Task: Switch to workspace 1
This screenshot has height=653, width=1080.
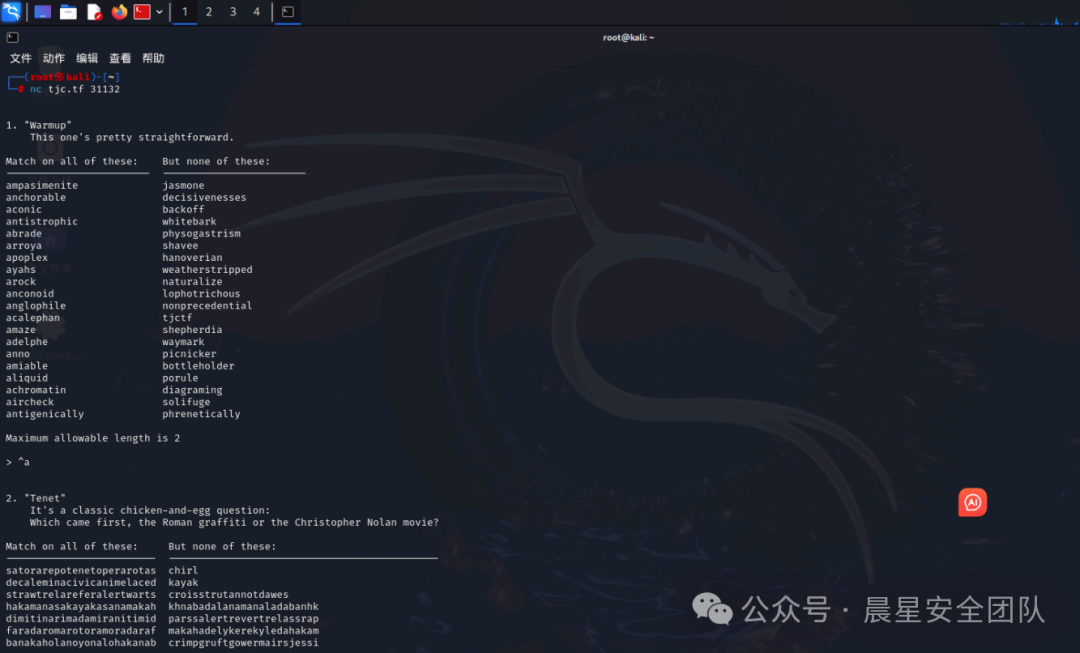Action: tap(185, 12)
